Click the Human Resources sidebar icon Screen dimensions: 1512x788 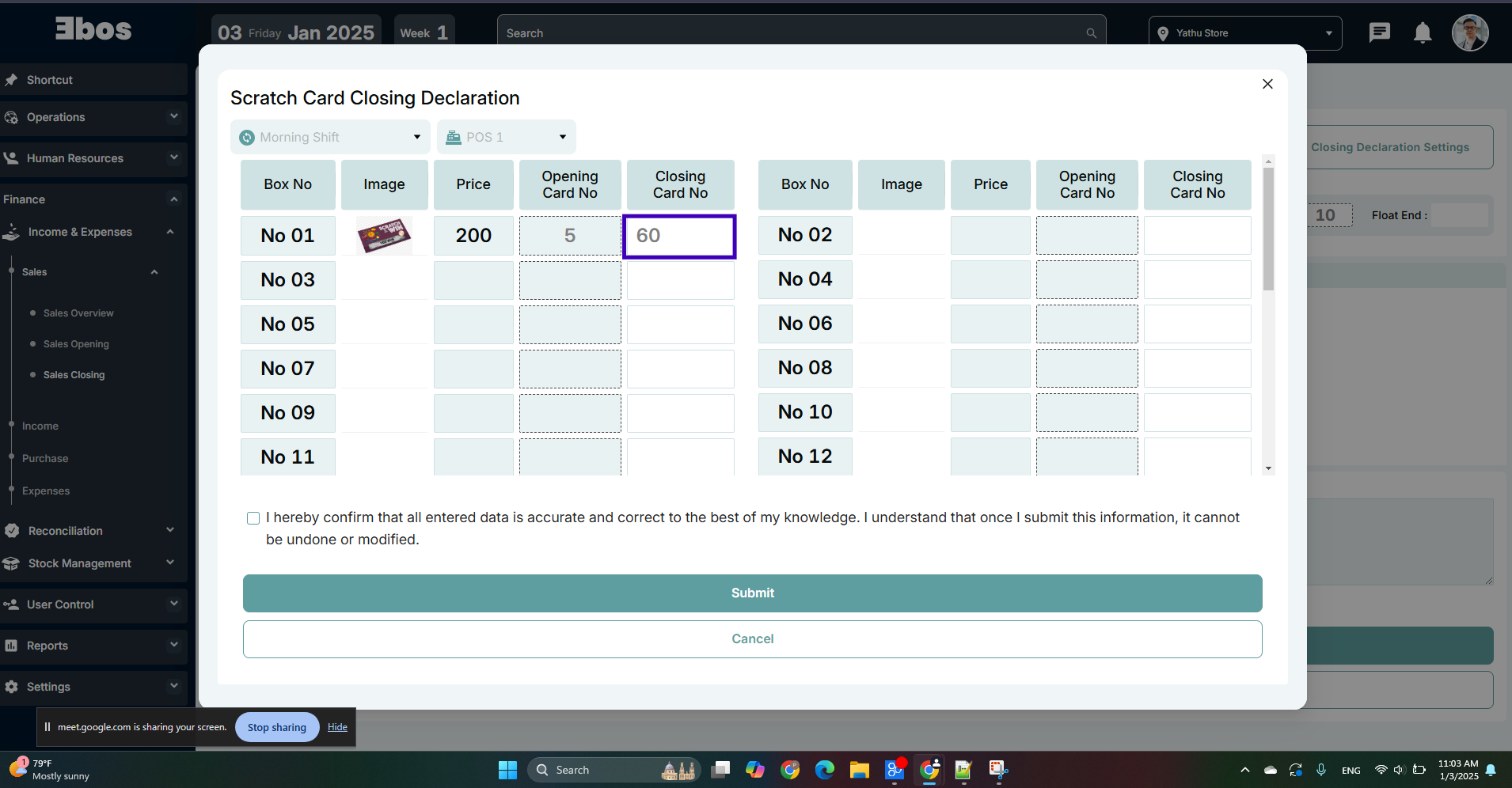pos(11,158)
